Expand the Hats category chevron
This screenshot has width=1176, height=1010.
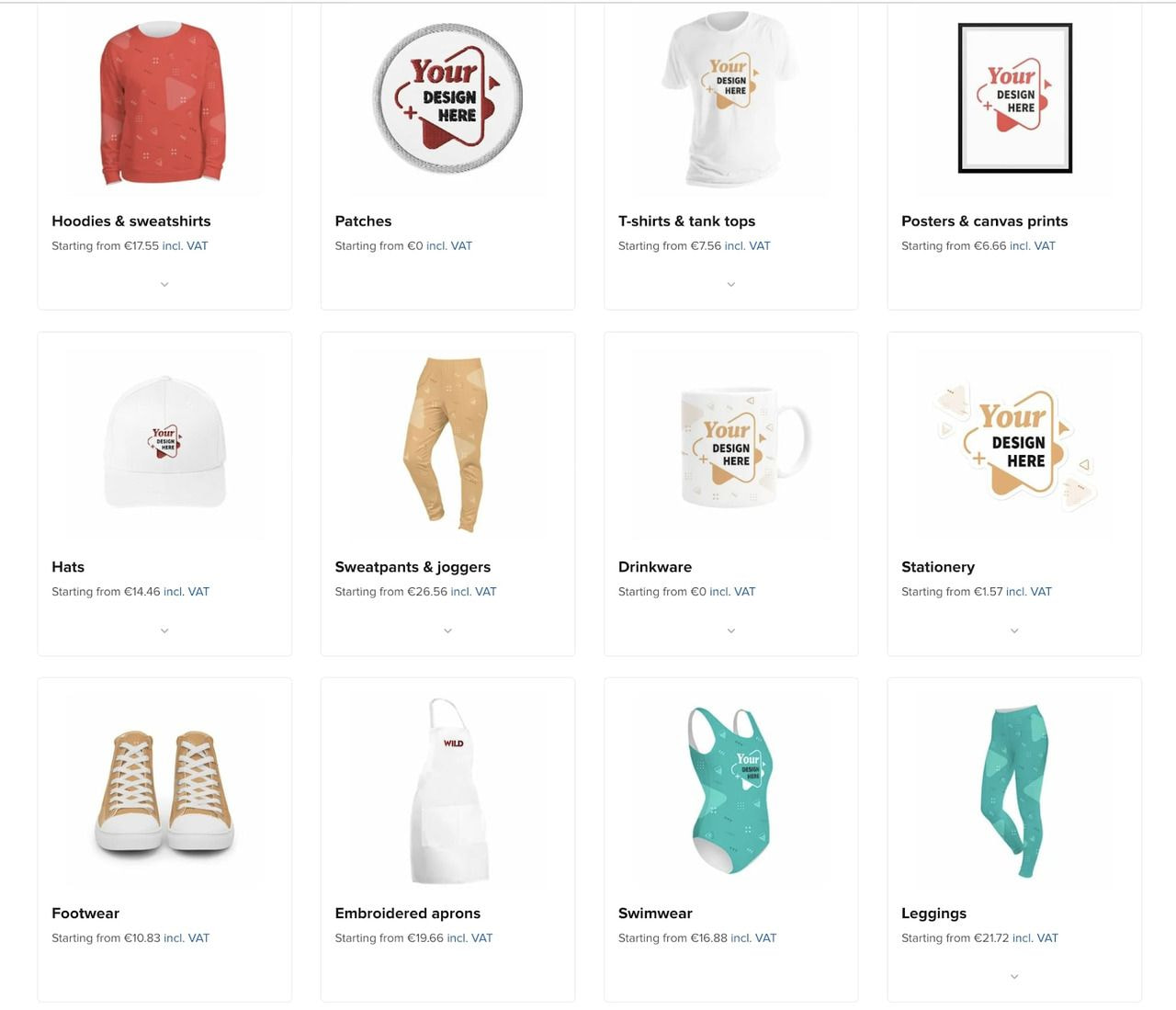(164, 631)
